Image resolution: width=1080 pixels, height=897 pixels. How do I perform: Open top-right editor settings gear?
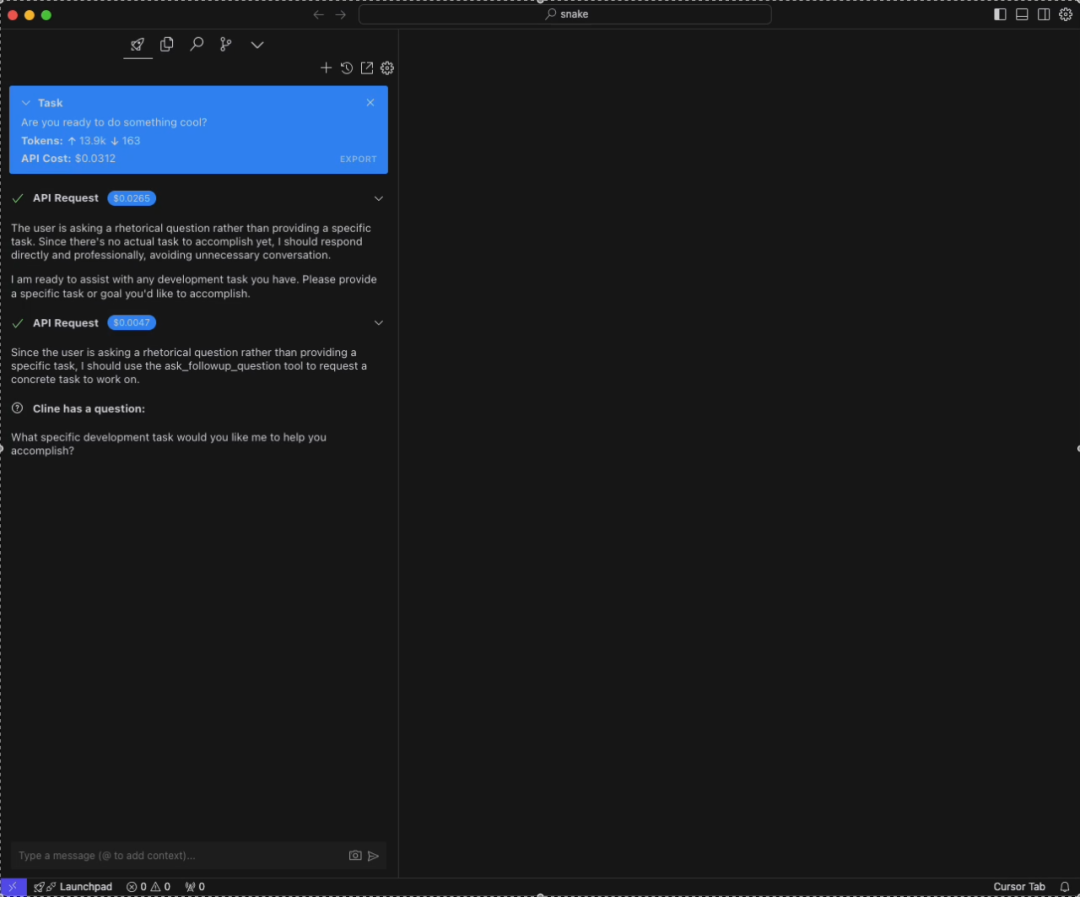pyautogui.click(x=1066, y=14)
